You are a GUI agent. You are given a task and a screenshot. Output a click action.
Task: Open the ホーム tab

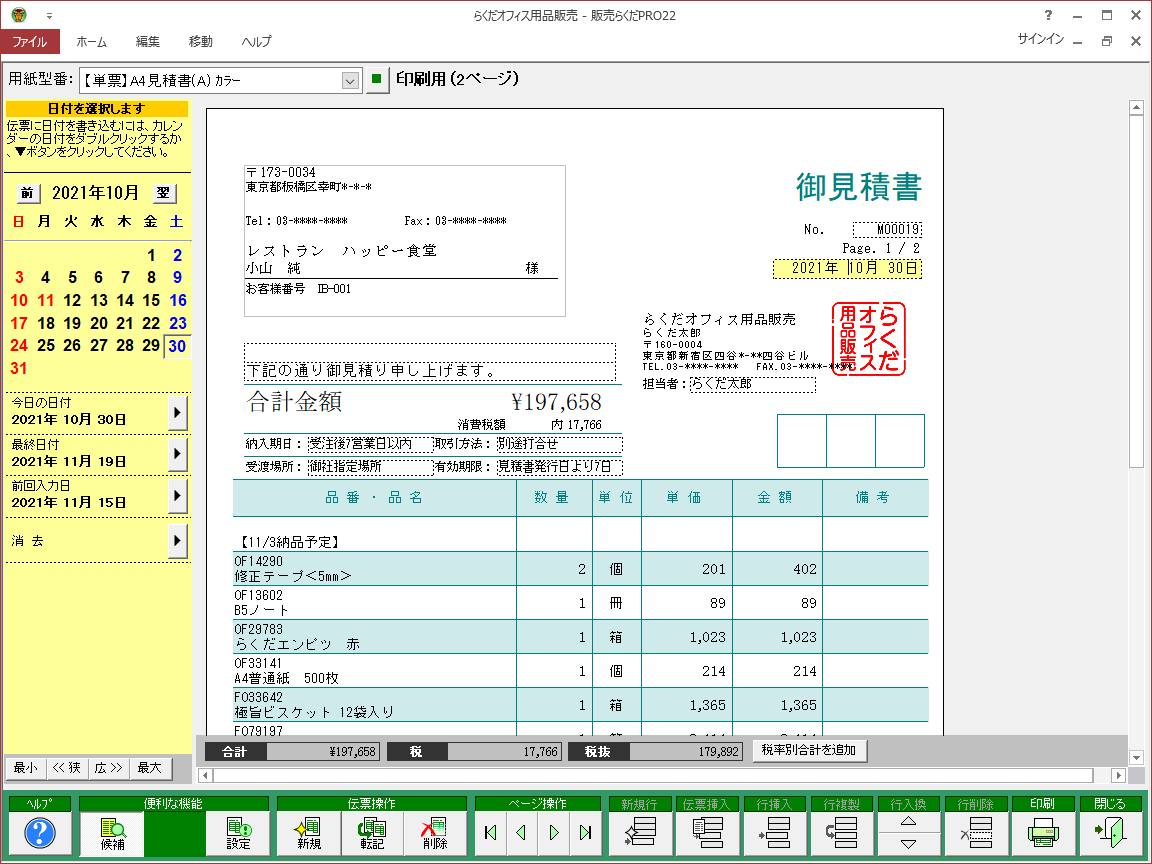pyautogui.click(x=92, y=42)
